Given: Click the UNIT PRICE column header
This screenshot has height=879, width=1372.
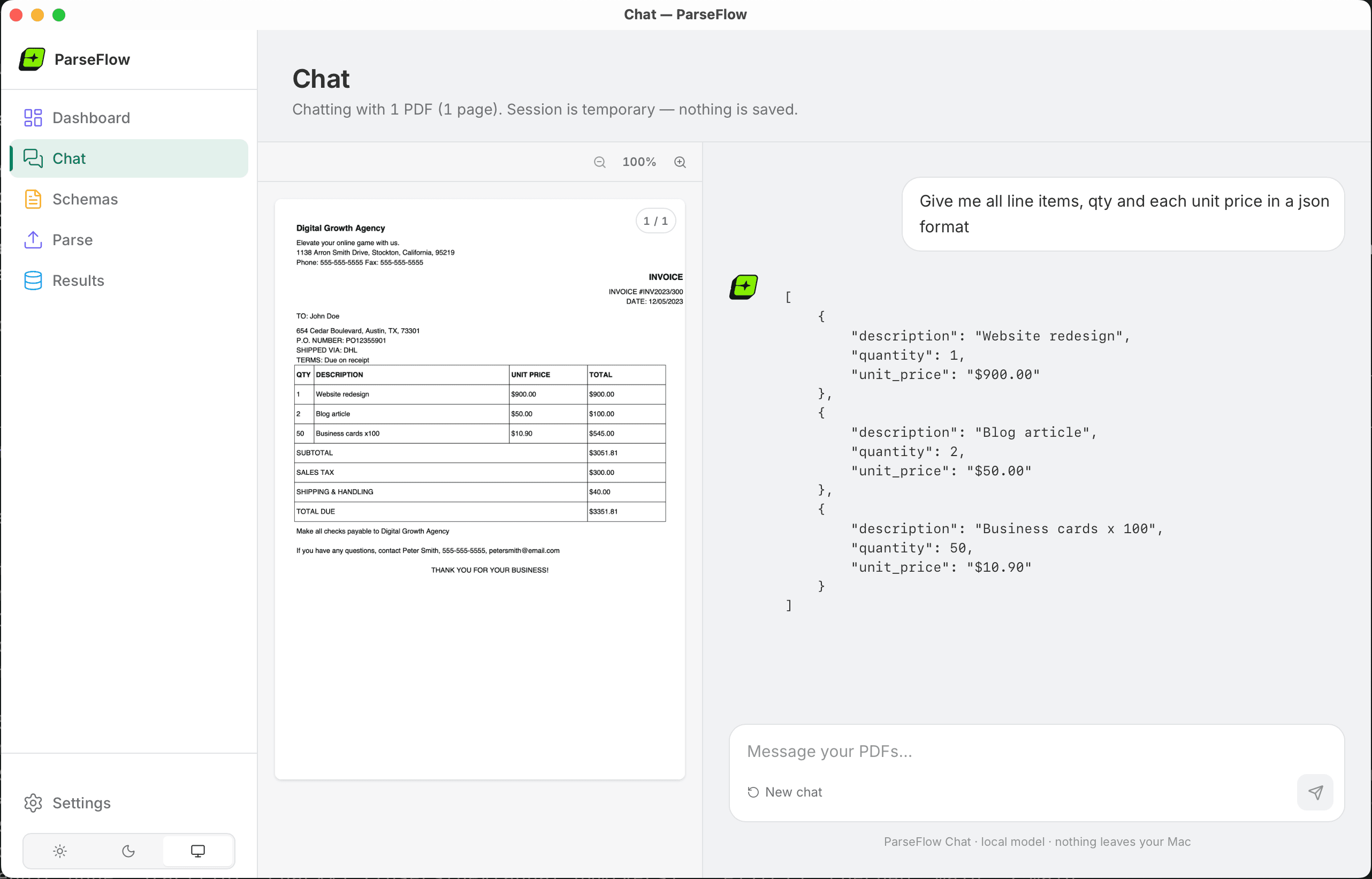Looking at the screenshot, I should coord(530,375).
